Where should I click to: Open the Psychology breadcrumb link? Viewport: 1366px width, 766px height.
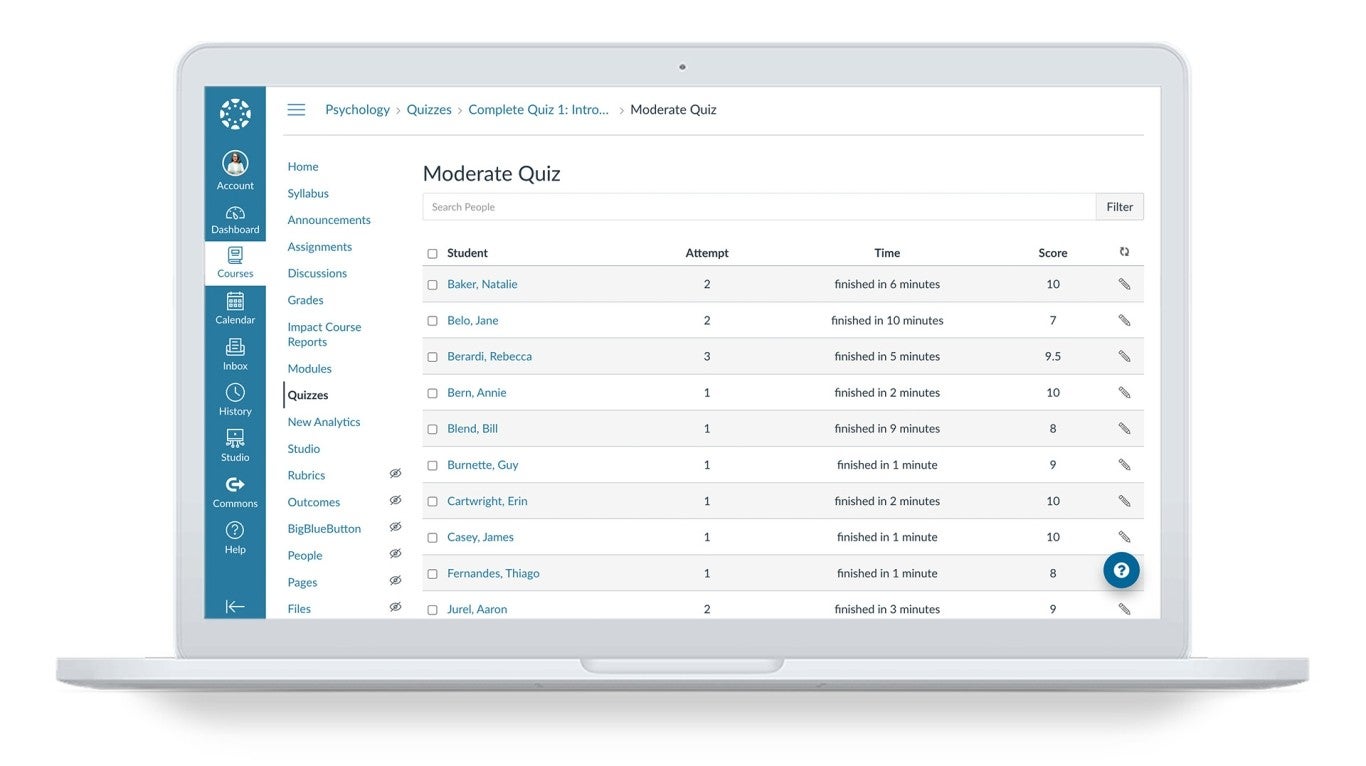[357, 110]
